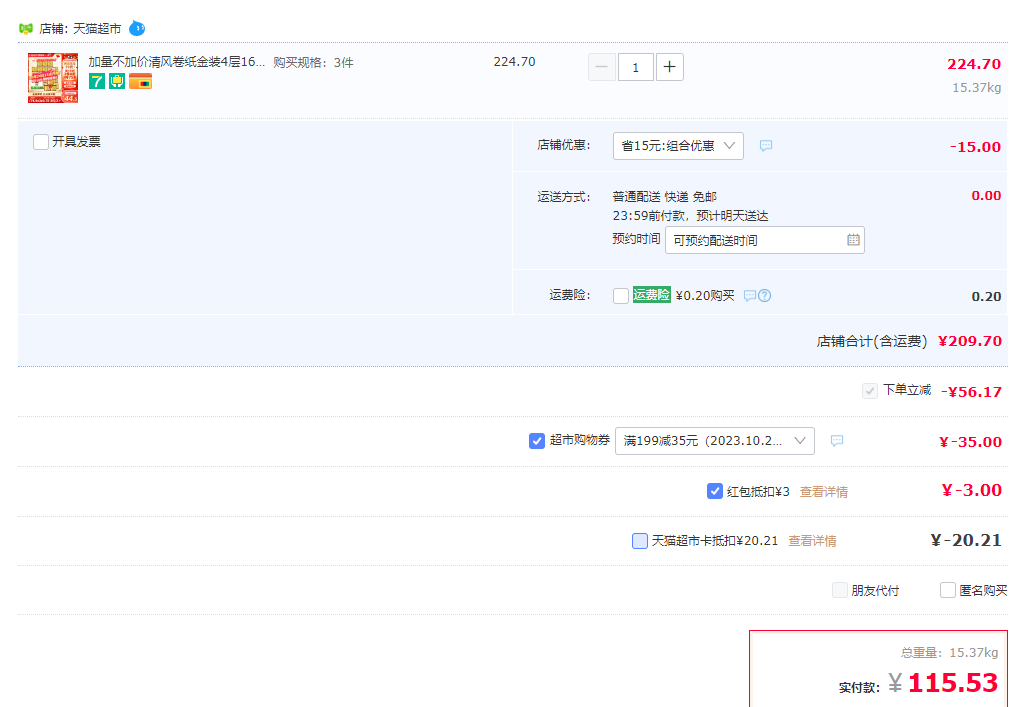
Task: Open 查看详情 for 天猫超市卡抵扣
Action: pyautogui.click(x=812, y=541)
